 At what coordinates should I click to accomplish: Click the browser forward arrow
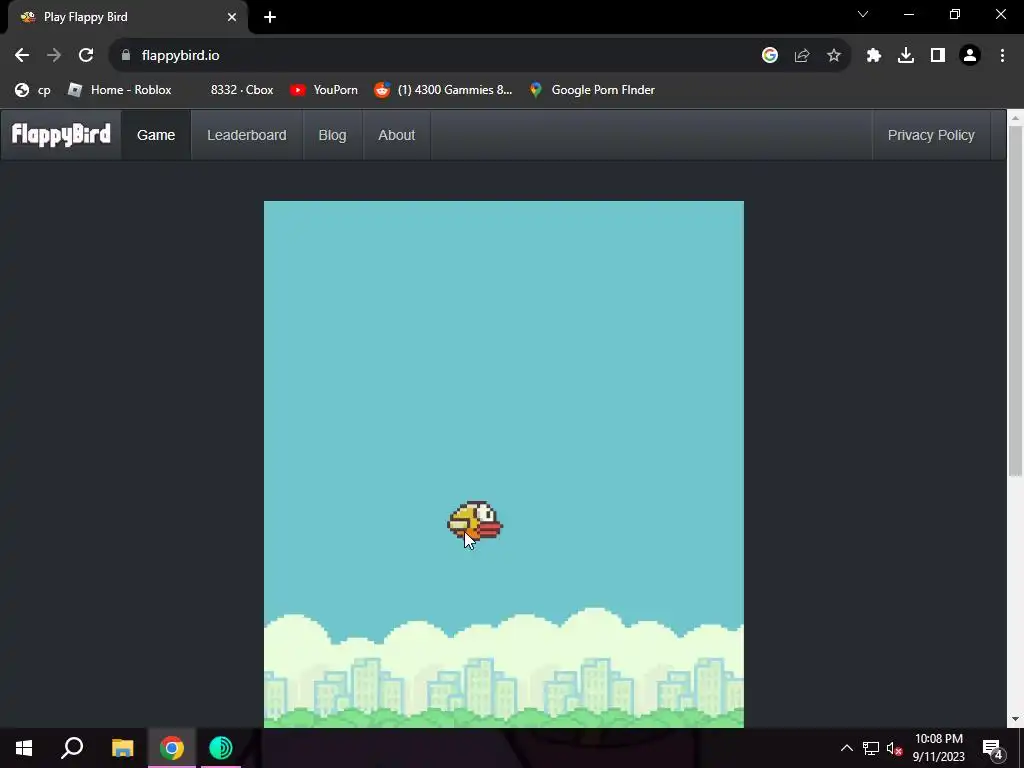pos(54,56)
